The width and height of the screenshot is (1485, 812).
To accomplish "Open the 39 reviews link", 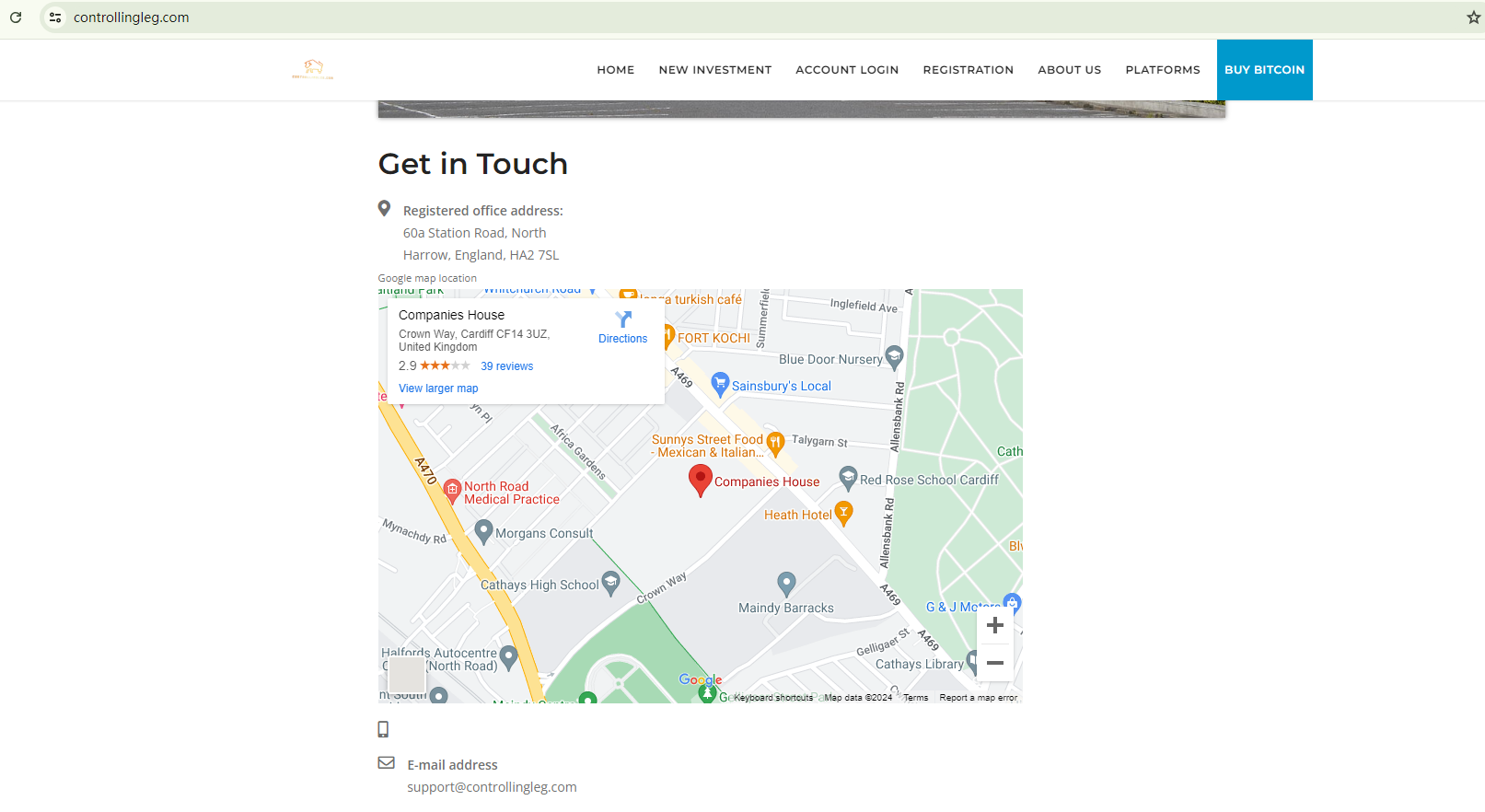I will tap(506, 366).
